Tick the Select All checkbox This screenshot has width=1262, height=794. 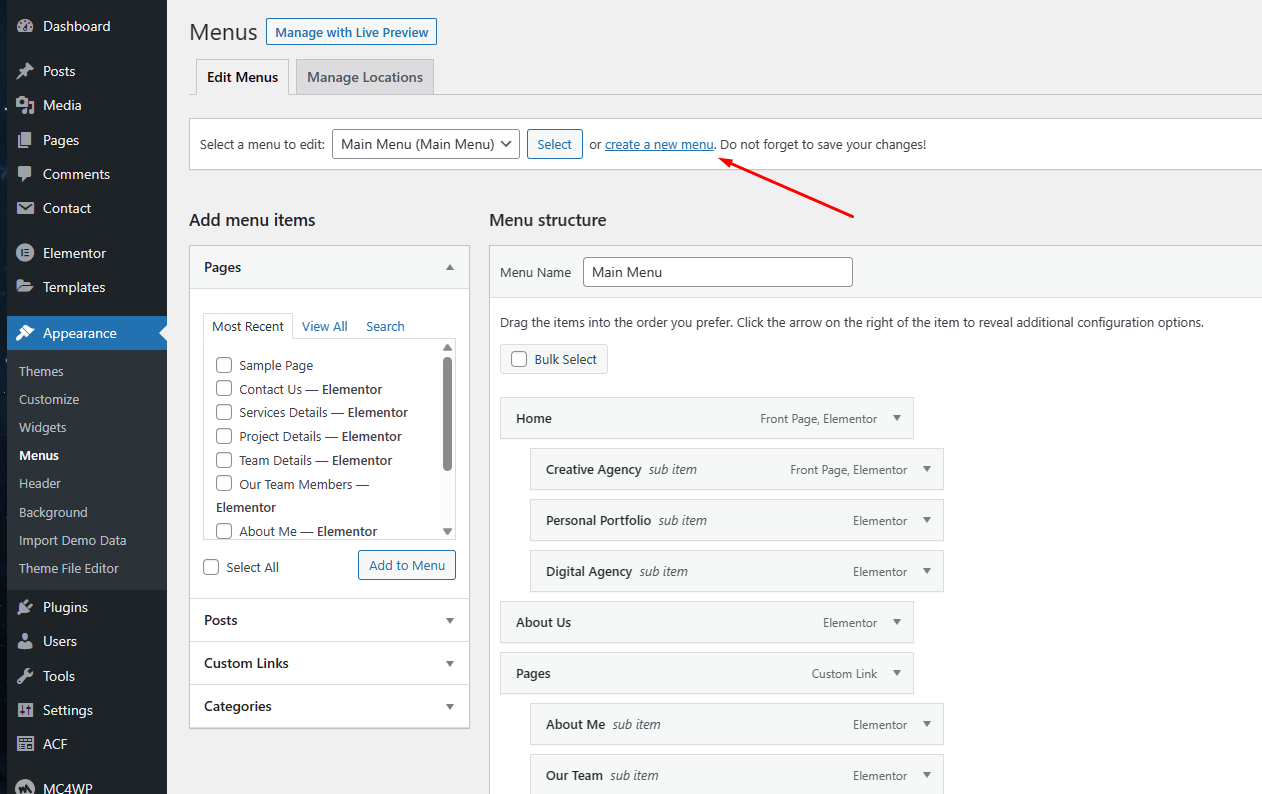point(211,567)
